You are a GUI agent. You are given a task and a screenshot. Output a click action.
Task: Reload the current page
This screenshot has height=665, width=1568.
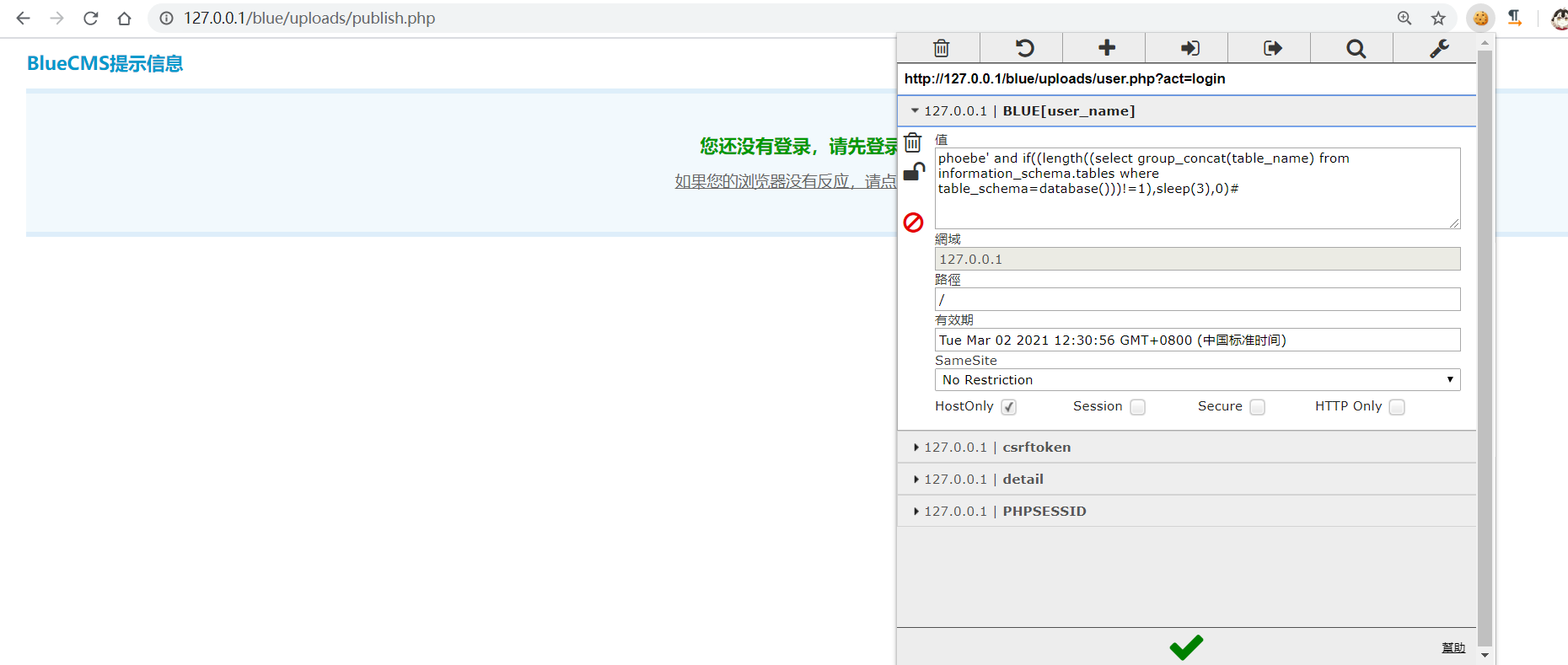click(x=90, y=18)
